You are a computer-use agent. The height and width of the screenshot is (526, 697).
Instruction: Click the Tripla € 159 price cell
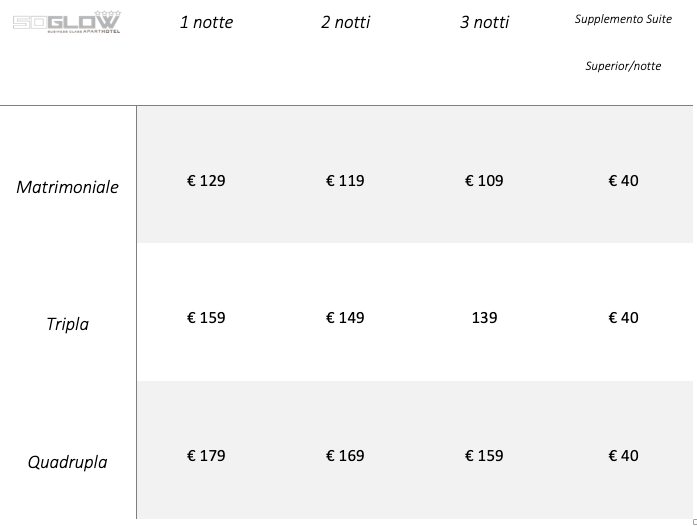[x=206, y=317]
